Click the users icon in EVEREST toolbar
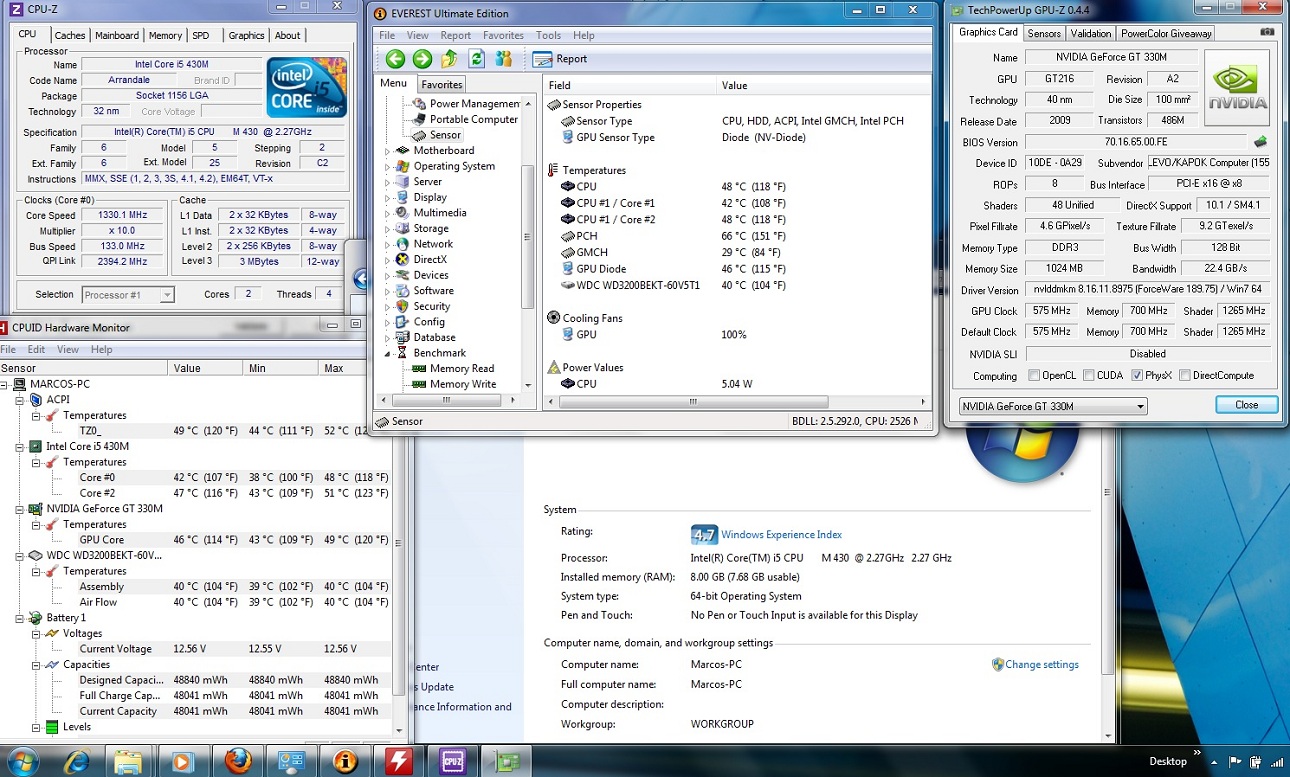The image size is (1290, 777). coord(504,59)
